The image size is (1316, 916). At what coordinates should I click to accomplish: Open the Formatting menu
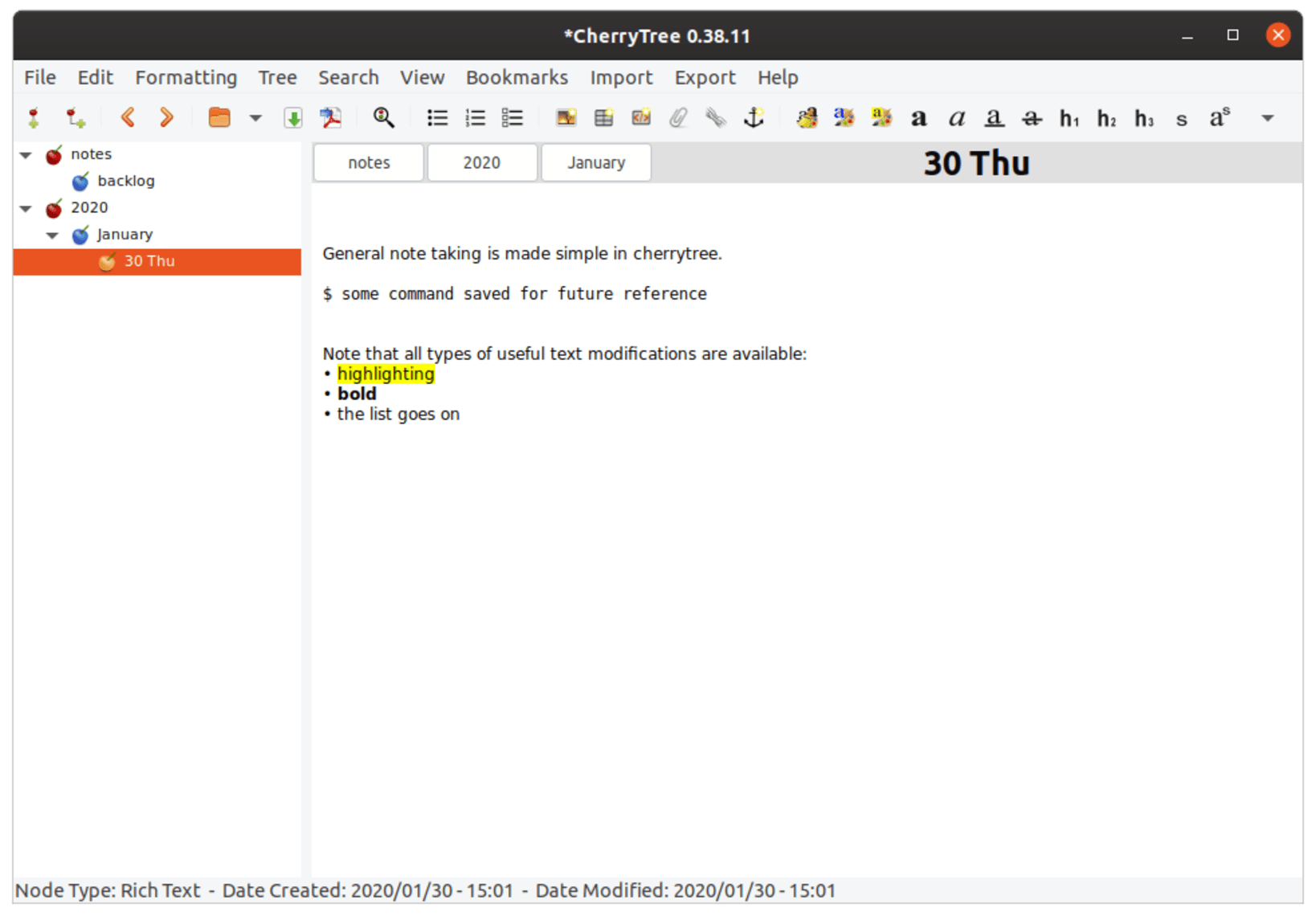(186, 77)
